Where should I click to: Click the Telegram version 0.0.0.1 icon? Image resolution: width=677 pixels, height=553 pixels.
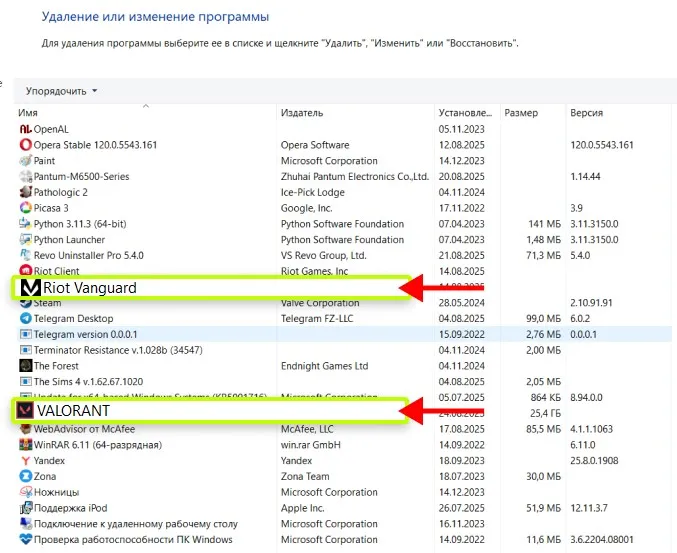[25, 334]
